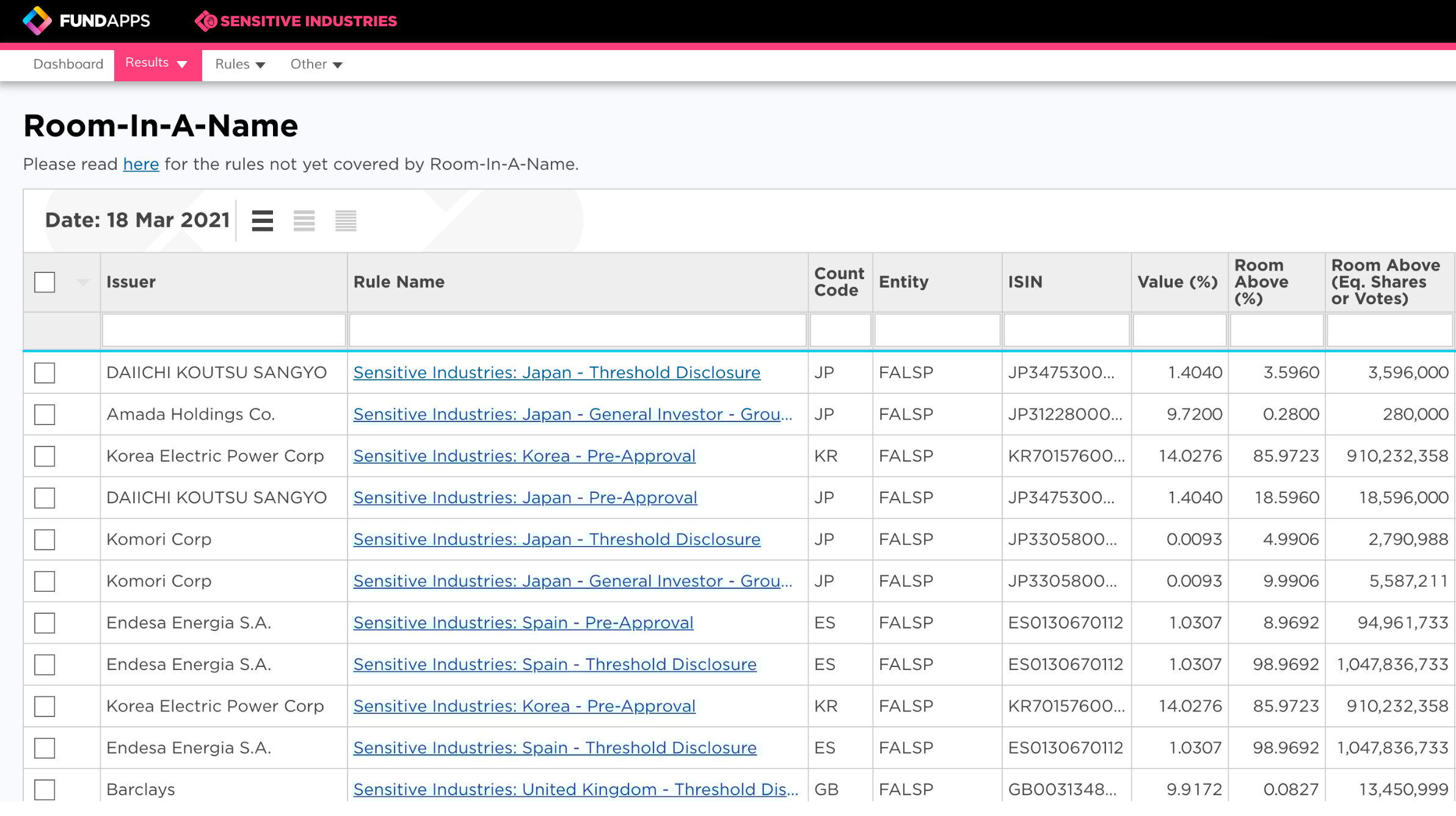Tick the DAIICHI KOUTSU SANGYO Pre-Approval row checkbox

pyautogui.click(x=45, y=498)
